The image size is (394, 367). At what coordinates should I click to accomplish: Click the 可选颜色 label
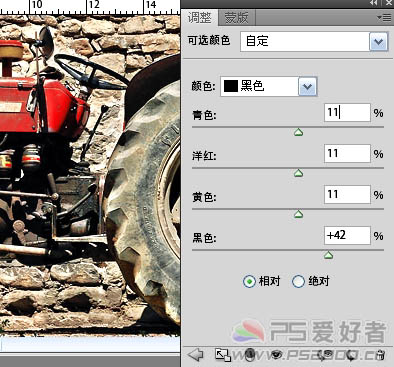coord(209,41)
